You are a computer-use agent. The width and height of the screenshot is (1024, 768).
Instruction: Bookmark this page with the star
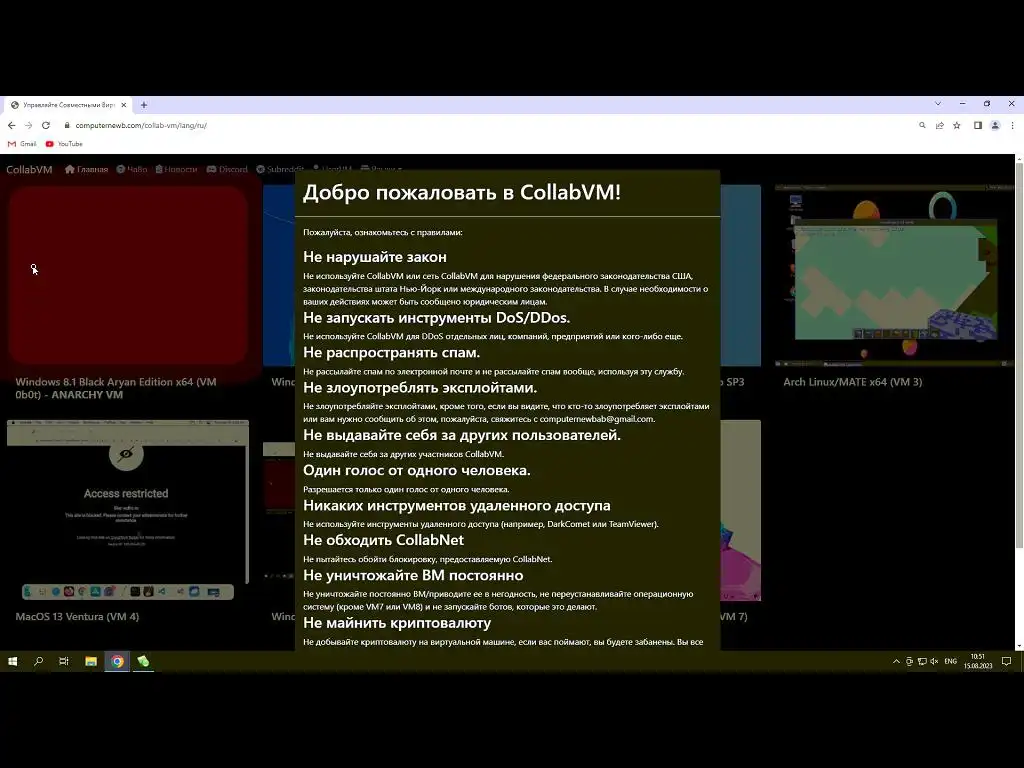coord(957,125)
